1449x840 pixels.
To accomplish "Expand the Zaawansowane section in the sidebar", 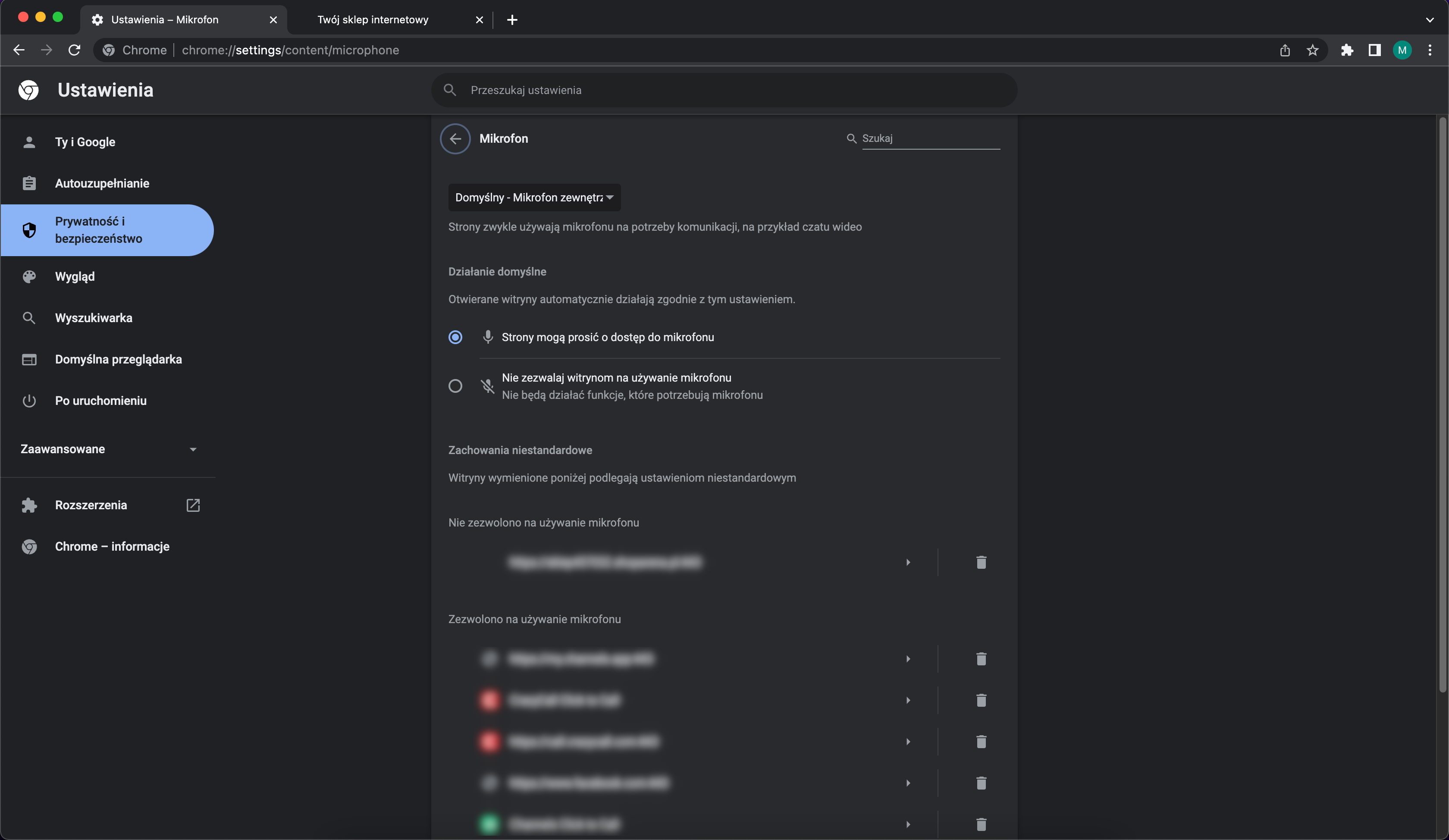I will click(108, 449).
